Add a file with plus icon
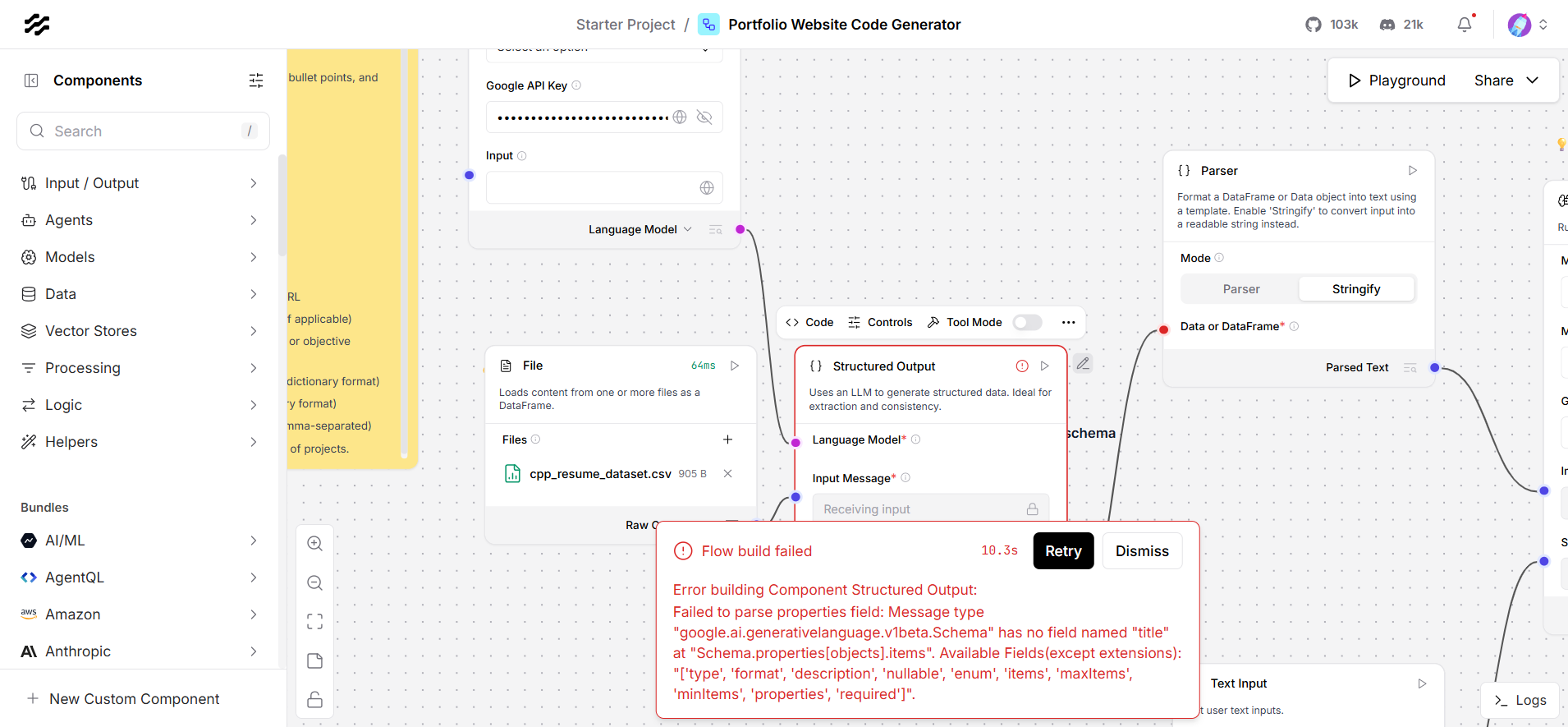Image resolution: width=1568 pixels, height=727 pixels. click(x=727, y=439)
